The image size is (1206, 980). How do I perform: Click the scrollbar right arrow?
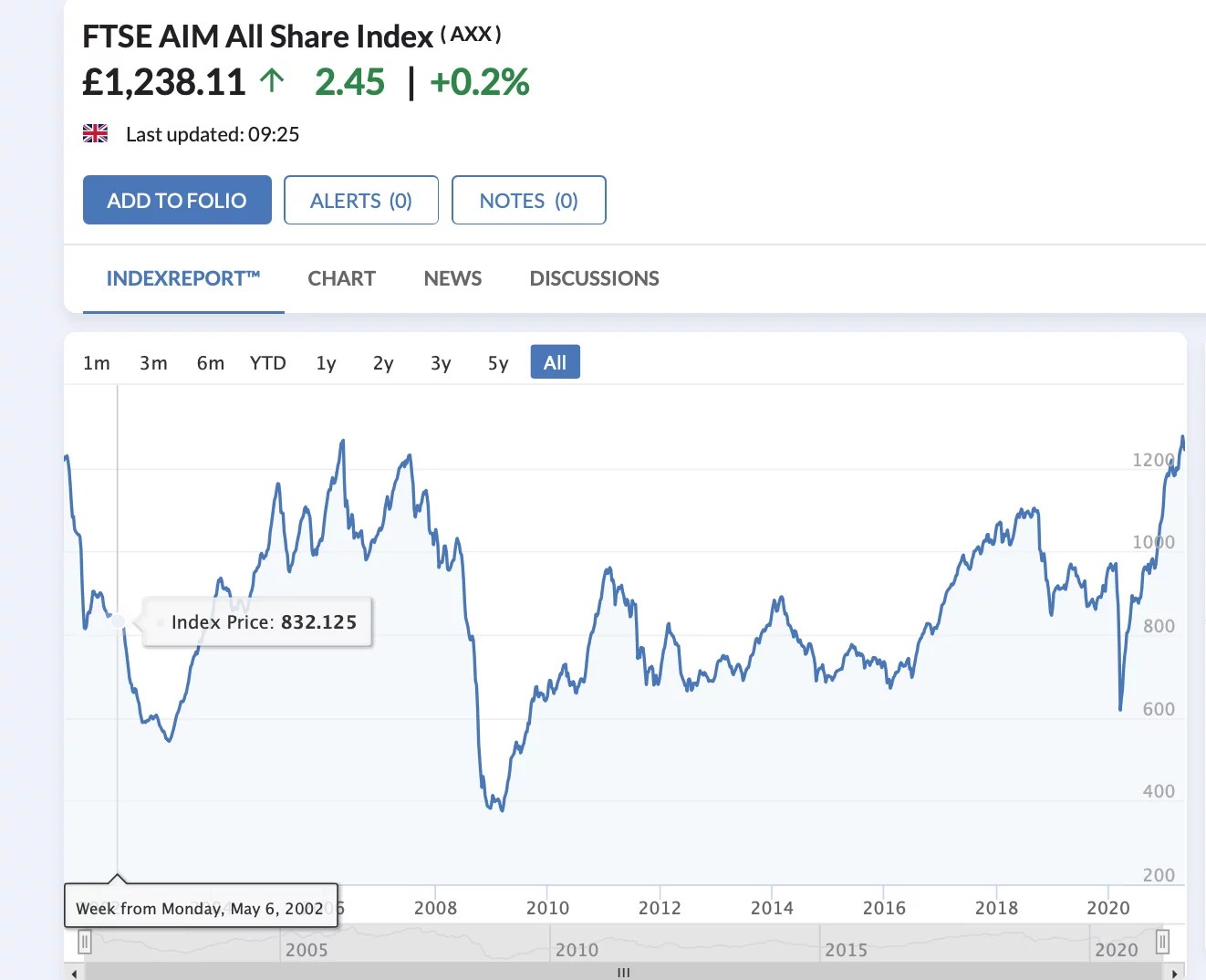click(1175, 973)
